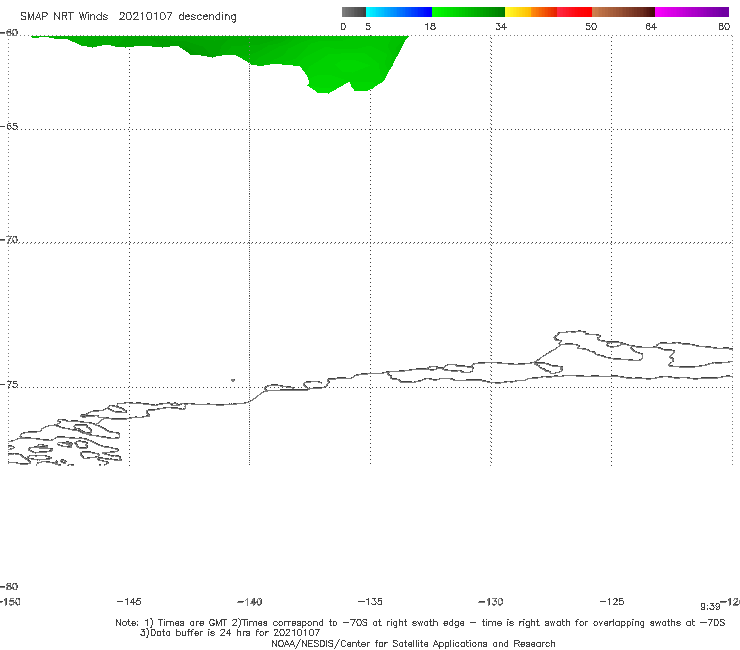Click the magenta-purple segment of the color bar

tap(691, 12)
